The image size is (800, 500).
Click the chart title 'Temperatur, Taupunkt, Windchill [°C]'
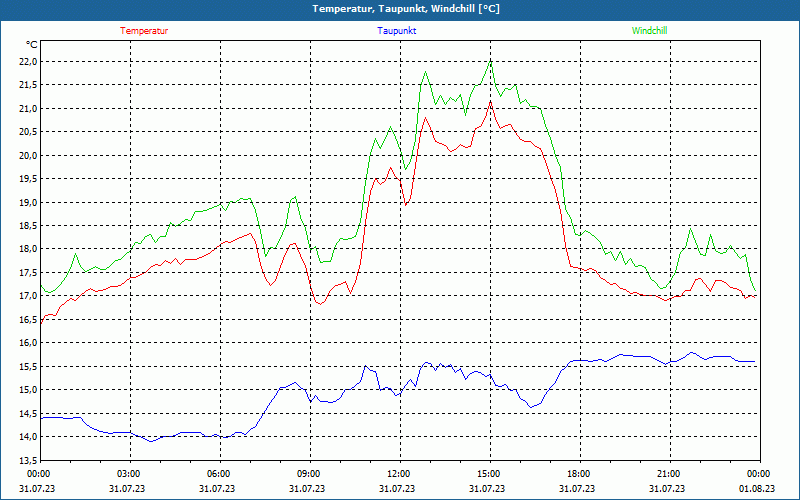406,9
